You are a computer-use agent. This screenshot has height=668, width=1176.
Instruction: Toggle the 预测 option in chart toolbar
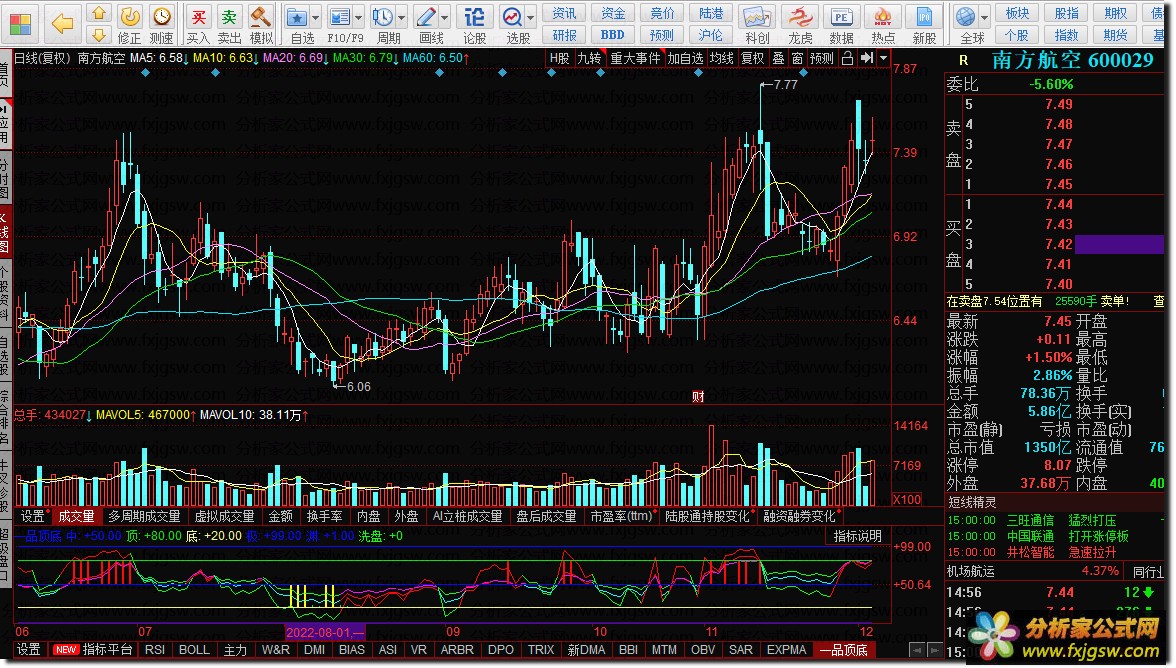click(822, 58)
